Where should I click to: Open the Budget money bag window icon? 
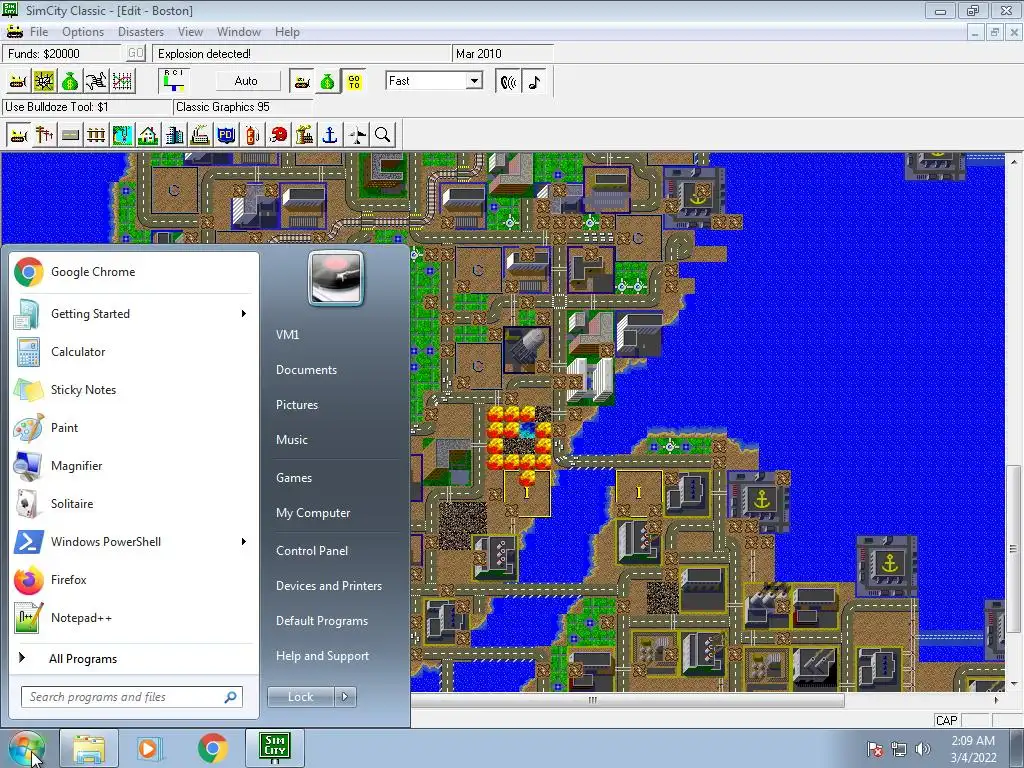click(70, 82)
